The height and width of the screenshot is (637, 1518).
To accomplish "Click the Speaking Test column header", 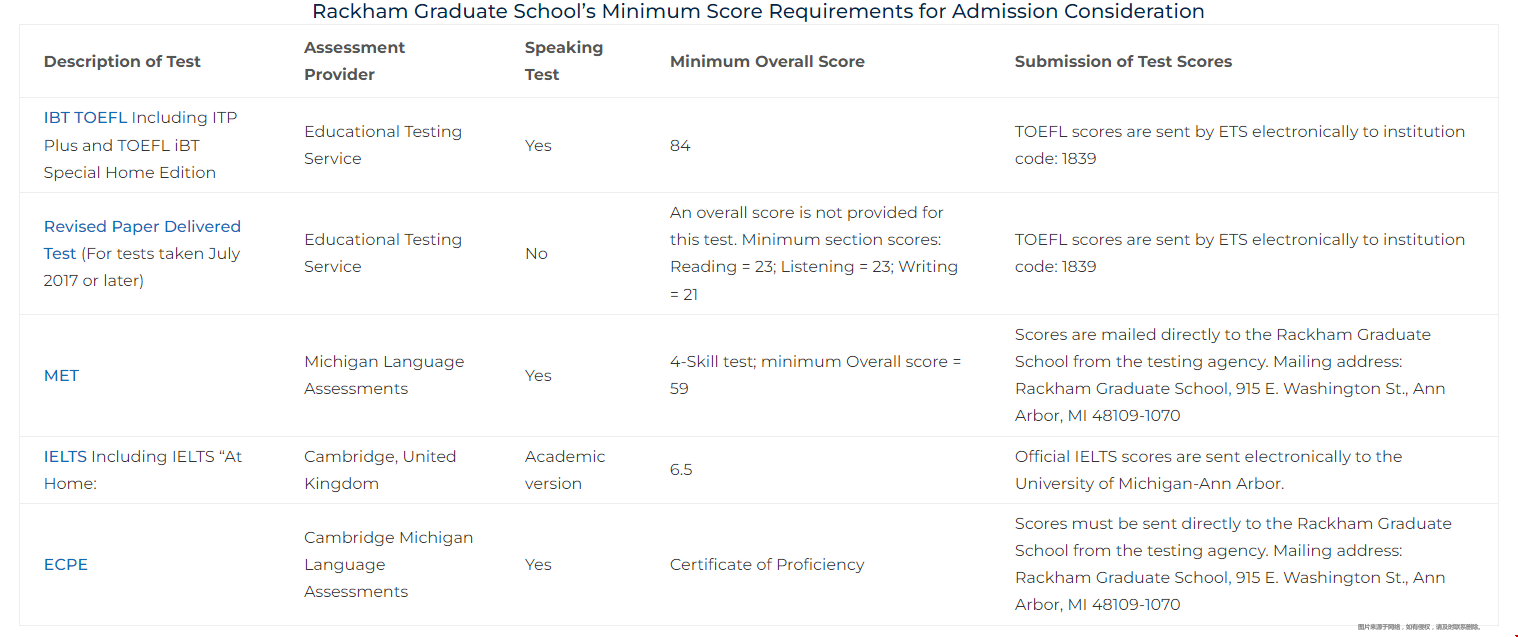I will tap(563, 61).
